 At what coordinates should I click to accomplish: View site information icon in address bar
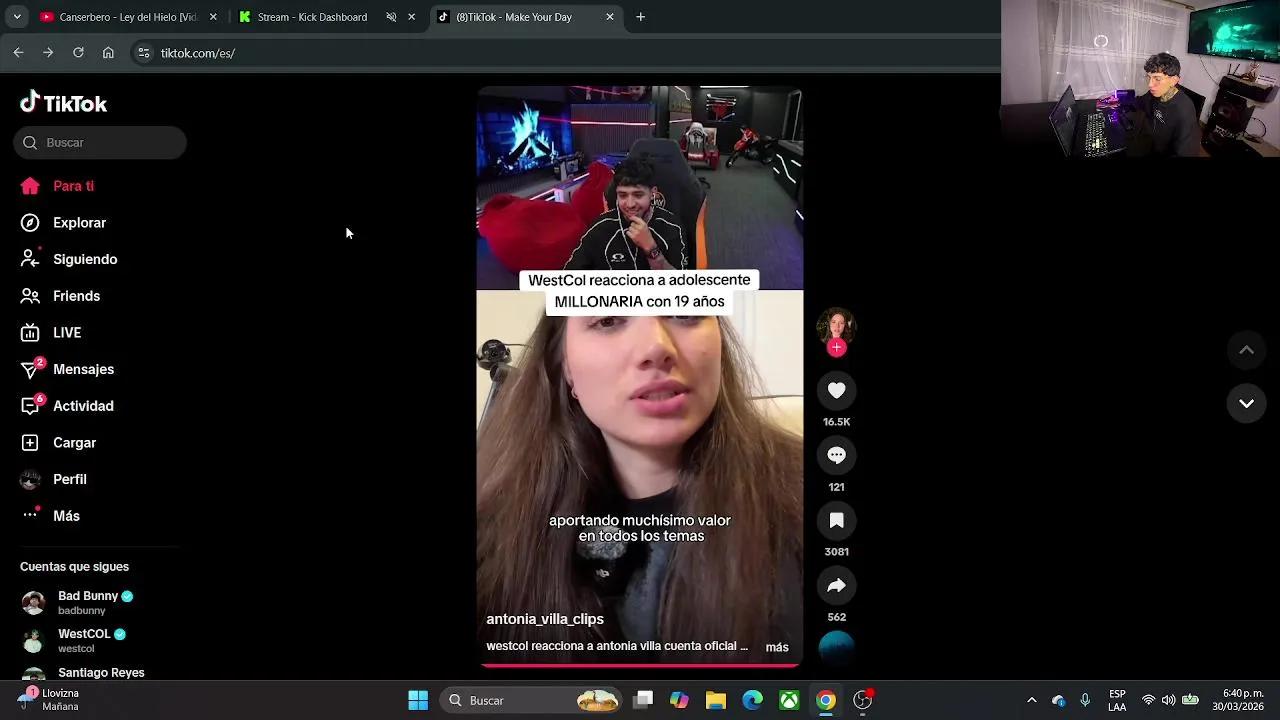pyautogui.click(x=143, y=53)
